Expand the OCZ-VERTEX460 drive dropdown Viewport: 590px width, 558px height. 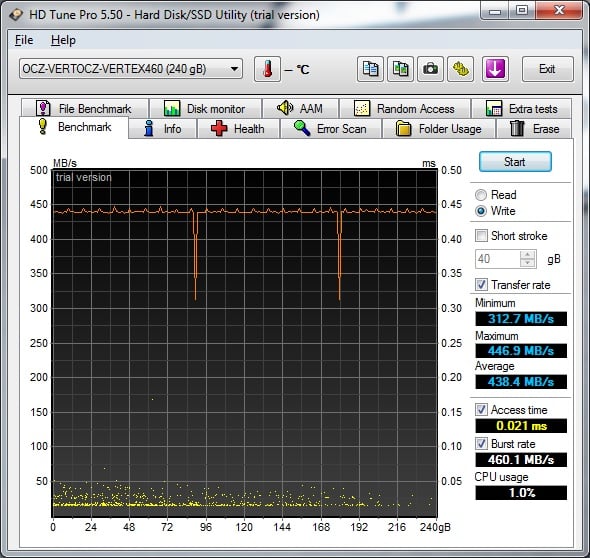point(131,69)
